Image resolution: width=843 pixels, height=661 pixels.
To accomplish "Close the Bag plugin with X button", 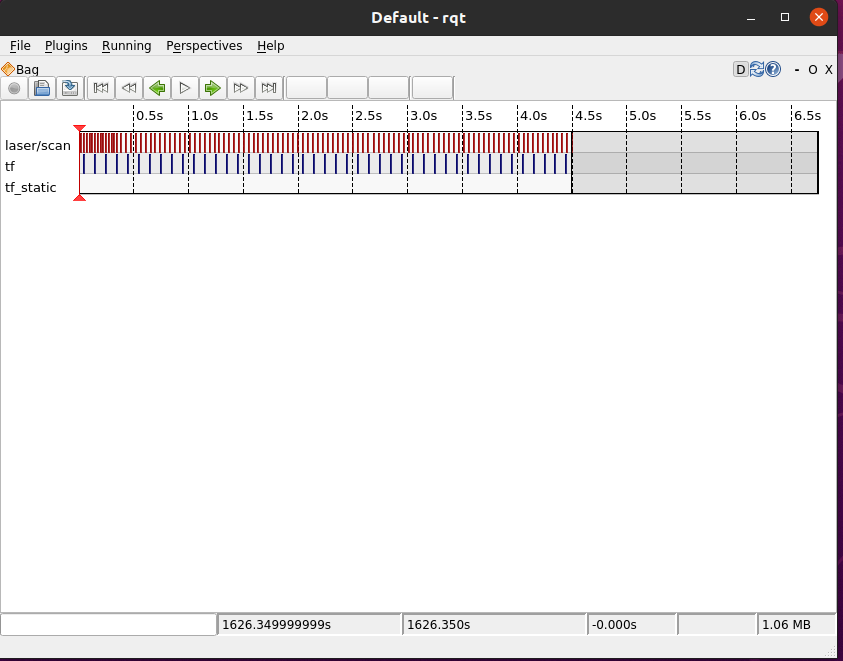I will (828, 69).
